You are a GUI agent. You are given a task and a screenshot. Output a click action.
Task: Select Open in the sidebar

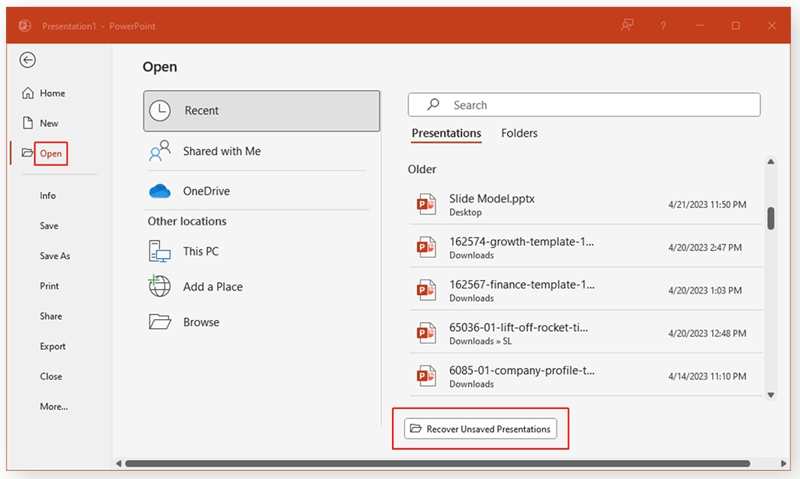(x=51, y=153)
